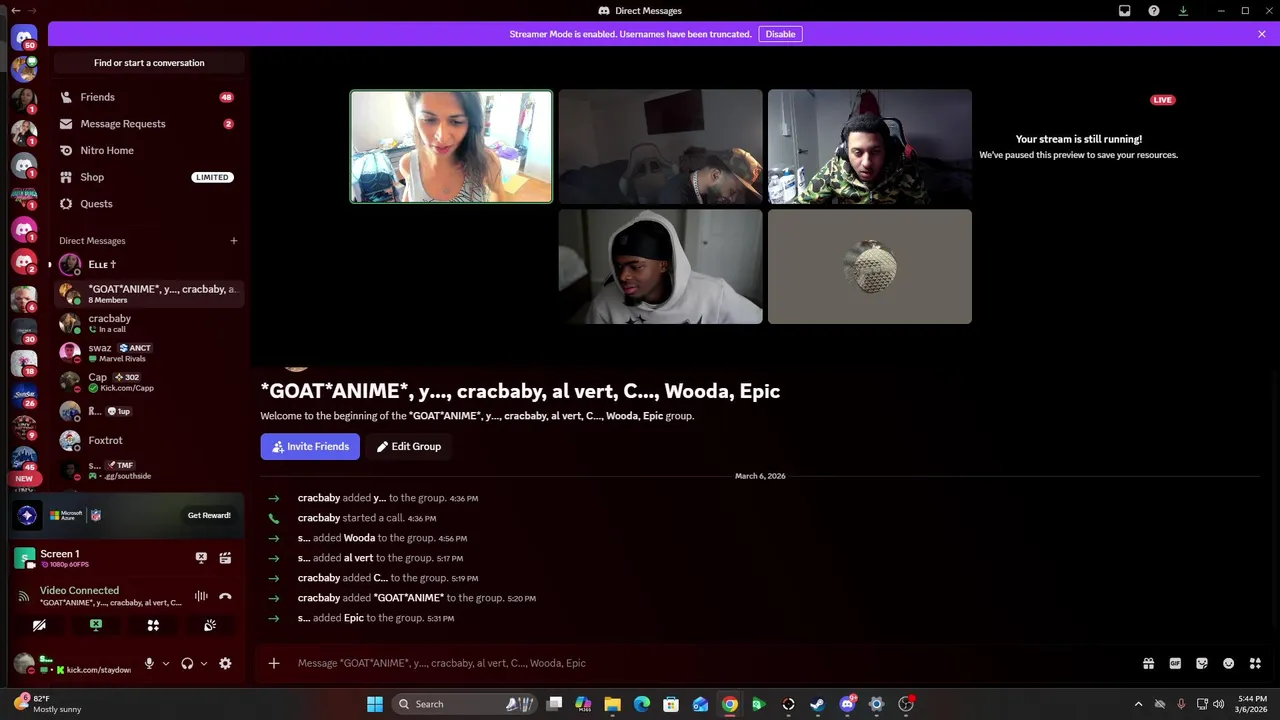This screenshot has width=1280, height=720.
Task: Open Apps launcher in message bar
Action: 1255,663
